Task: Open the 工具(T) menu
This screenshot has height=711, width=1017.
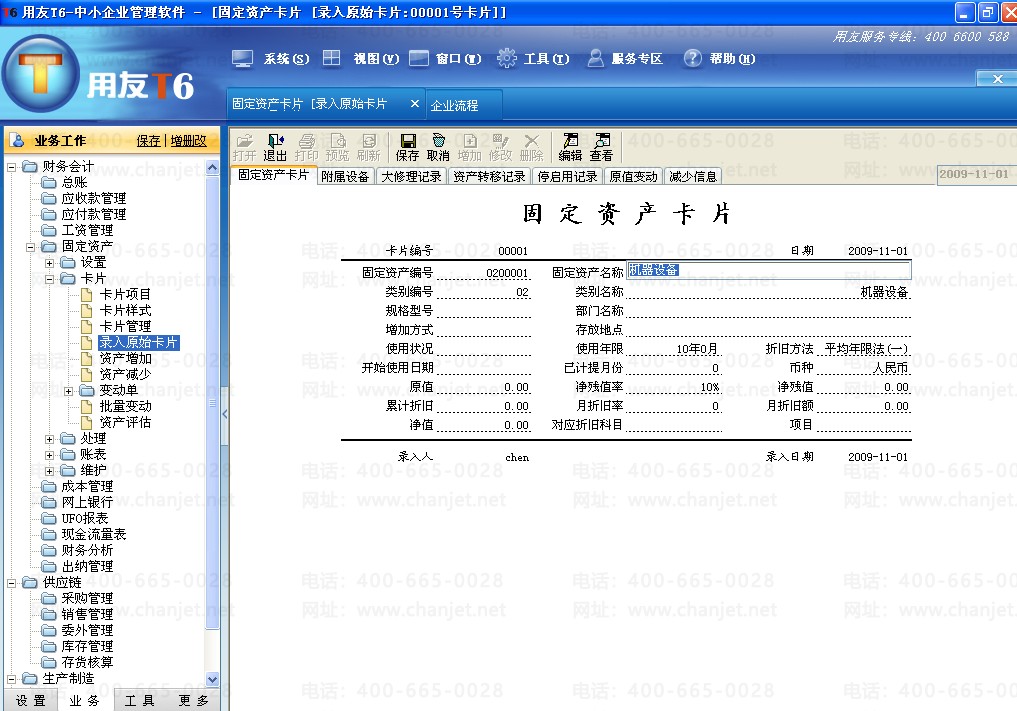Action: [533, 59]
